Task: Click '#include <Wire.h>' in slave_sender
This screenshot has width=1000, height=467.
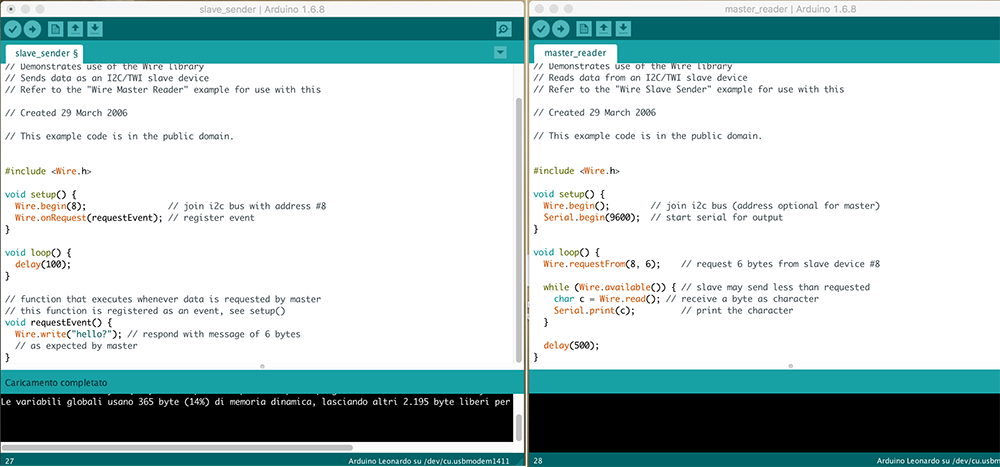Action: point(48,171)
